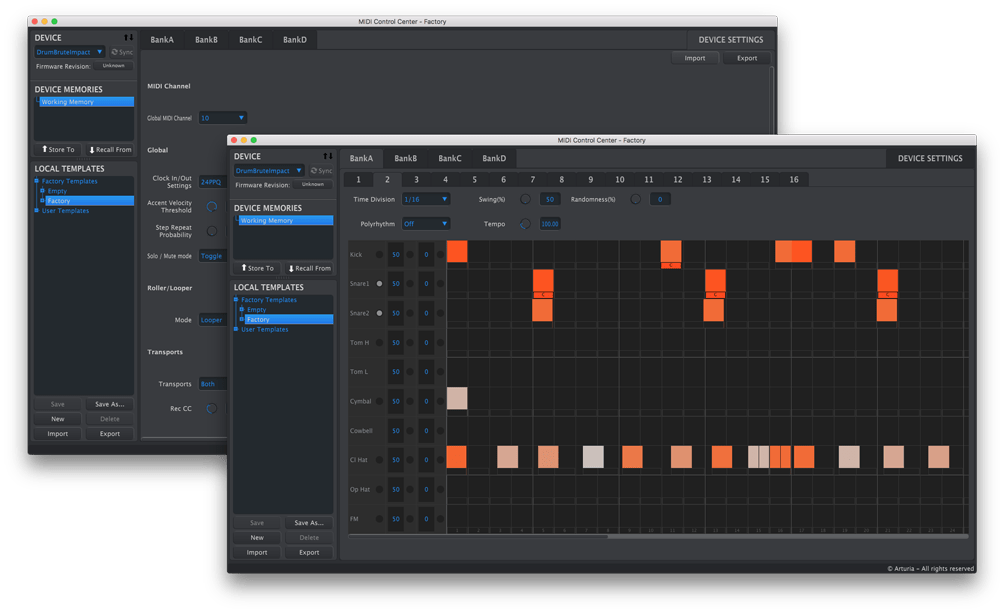Viewport: 1000px width, 609px height.
Task: Click the New button in front window
Action: (257, 538)
